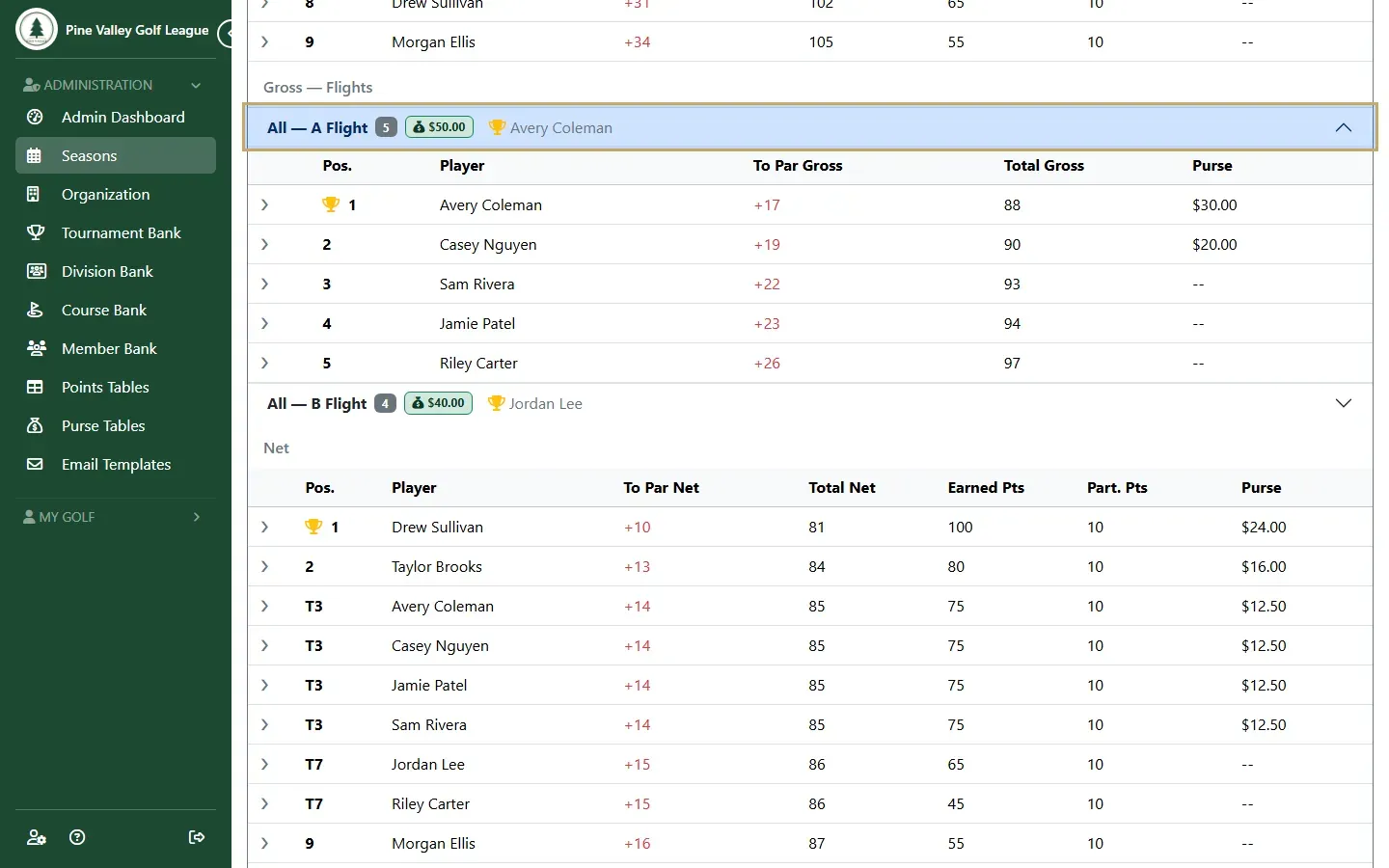This screenshot has width=1389, height=868.
Task: Click the Pine Valley Golf League logo
Action: (37, 29)
